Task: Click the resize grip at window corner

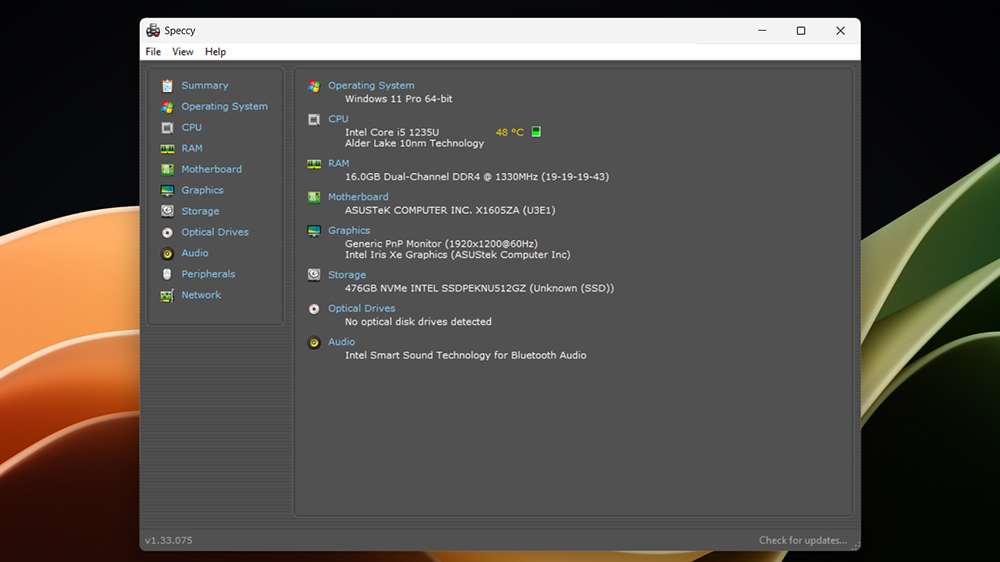Action: pyautogui.click(x=855, y=545)
